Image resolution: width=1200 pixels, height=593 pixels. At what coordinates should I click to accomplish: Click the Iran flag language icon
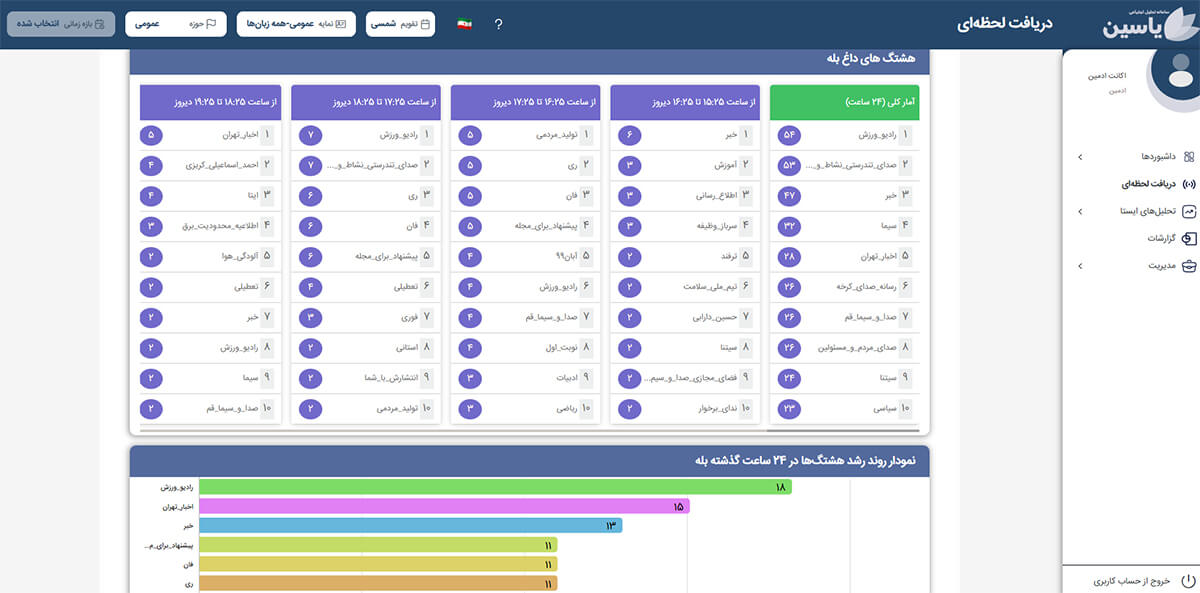[x=464, y=24]
